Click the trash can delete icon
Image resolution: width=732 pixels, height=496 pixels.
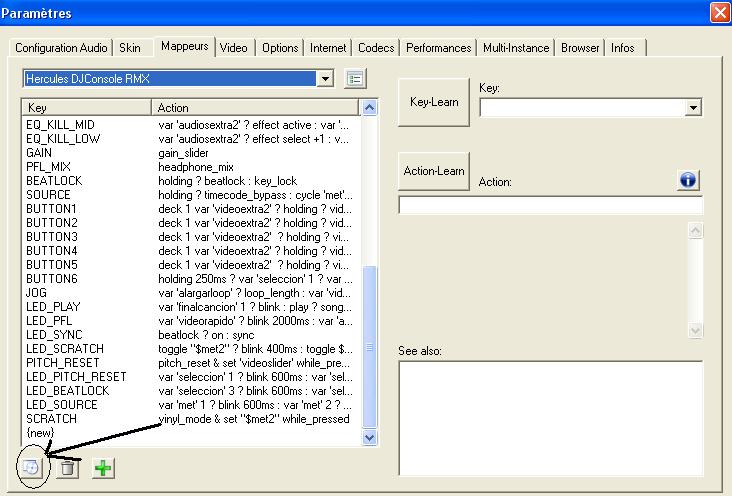pyautogui.click(x=67, y=467)
